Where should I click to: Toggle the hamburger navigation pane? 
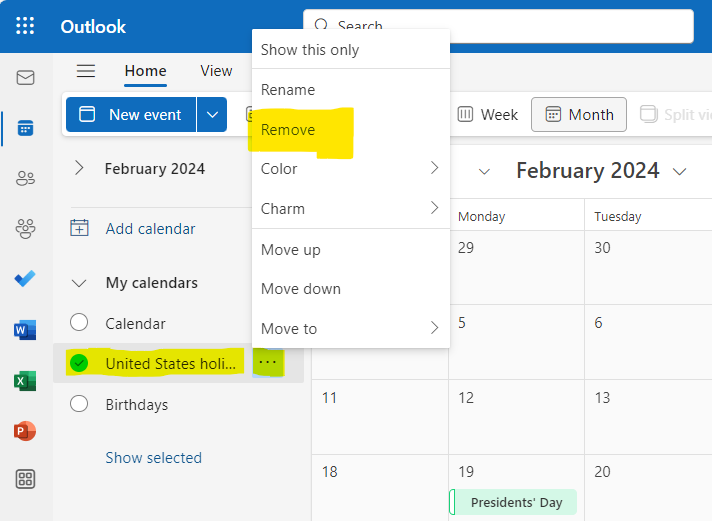pos(86,71)
